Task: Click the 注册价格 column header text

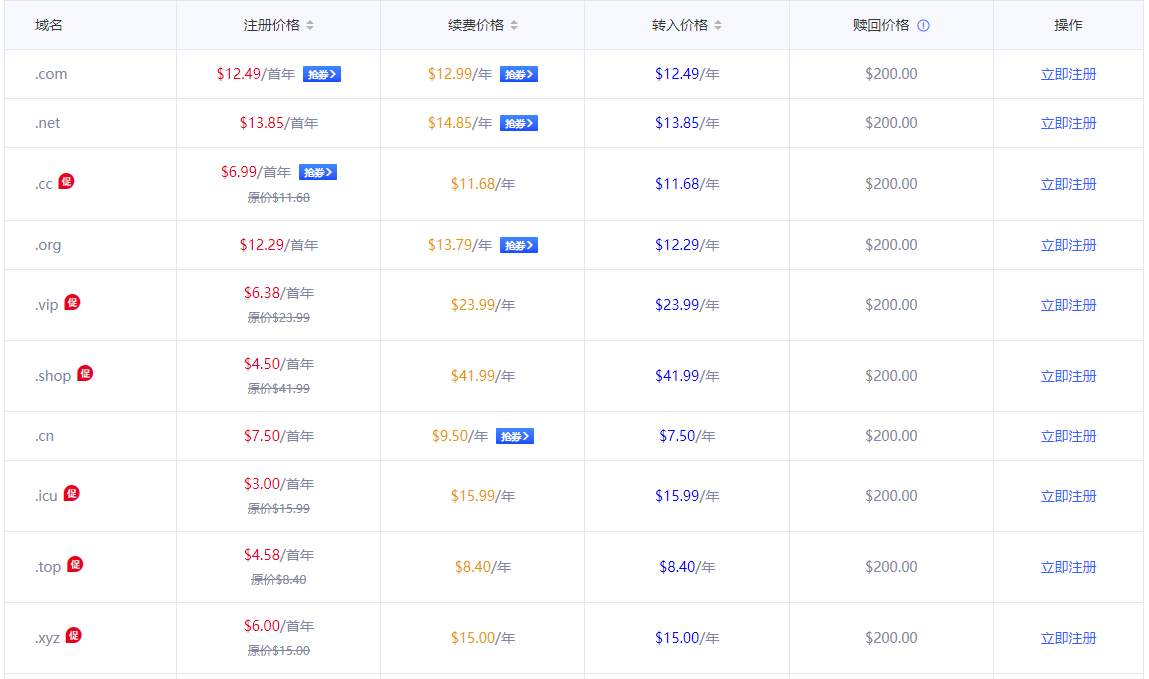Action: tap(271, 25)
